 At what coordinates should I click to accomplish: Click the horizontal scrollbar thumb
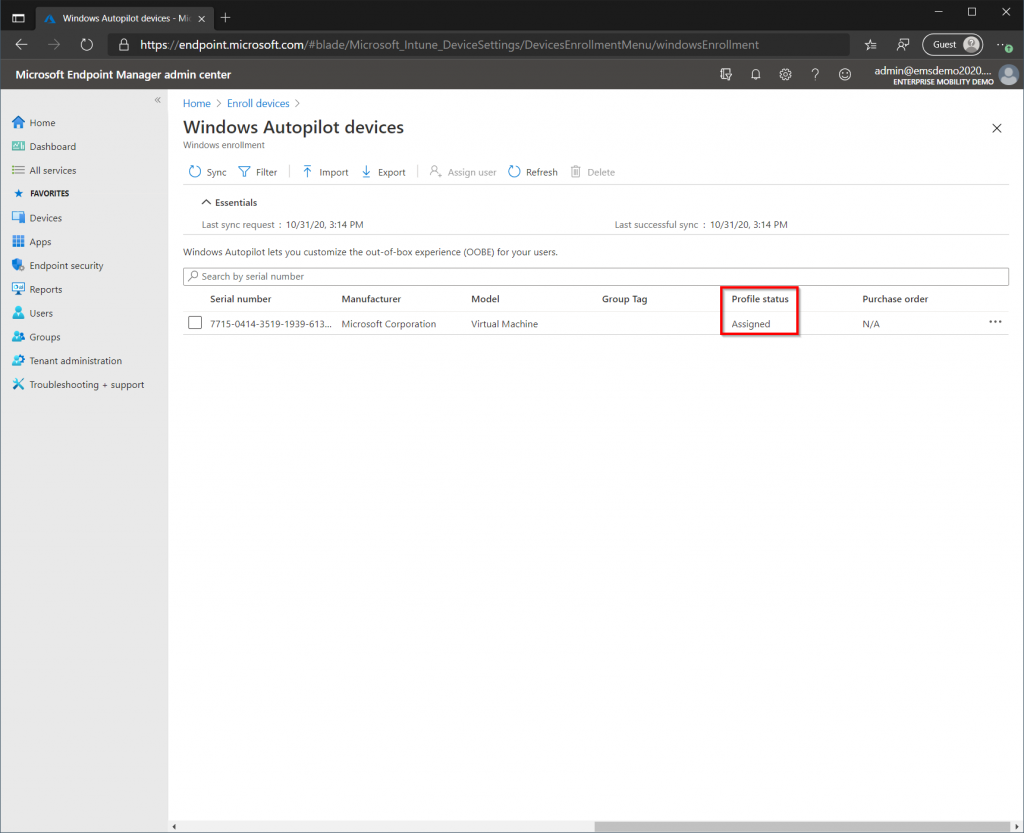[802, 826]
